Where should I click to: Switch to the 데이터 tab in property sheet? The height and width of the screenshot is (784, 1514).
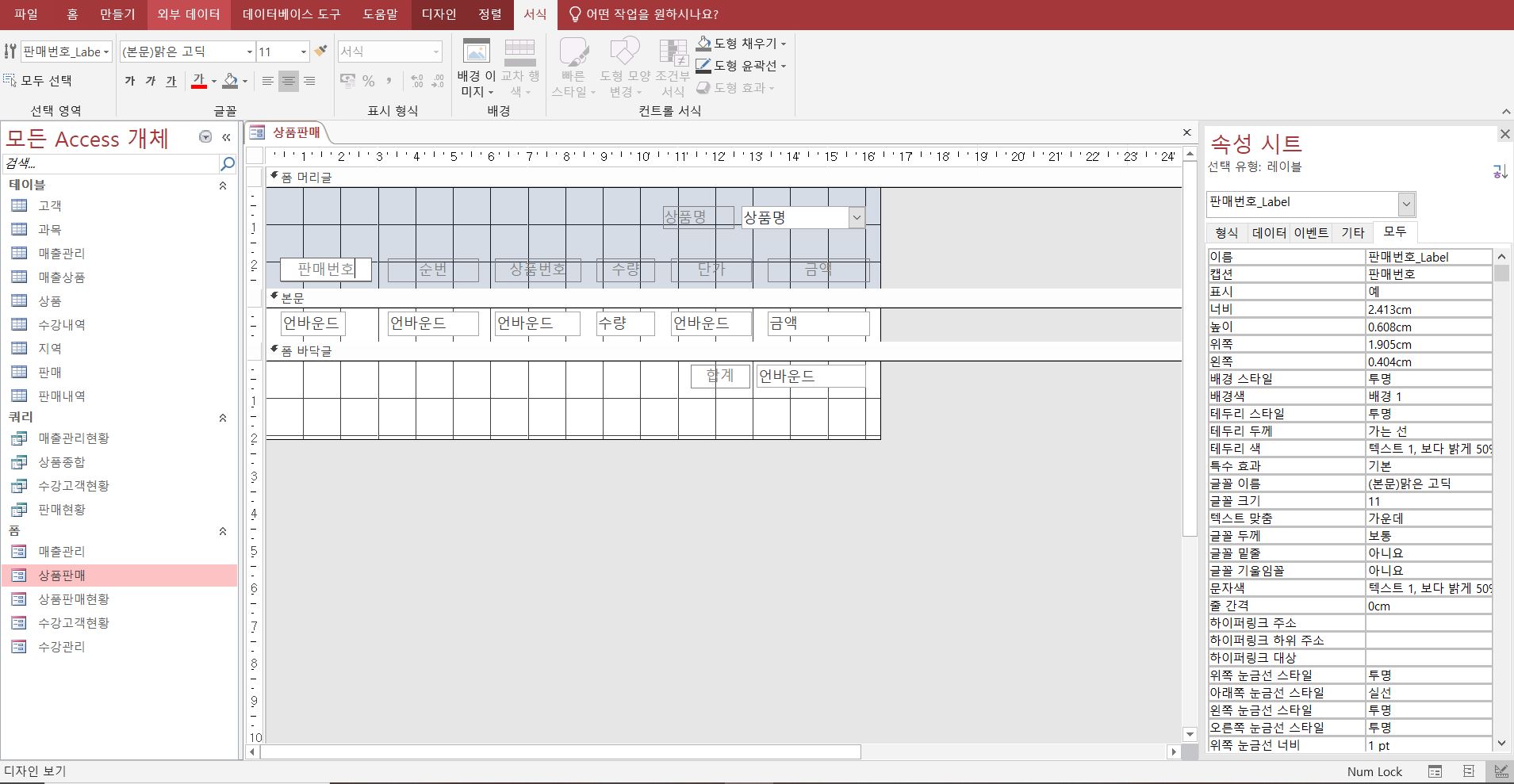click(1269, 232)
